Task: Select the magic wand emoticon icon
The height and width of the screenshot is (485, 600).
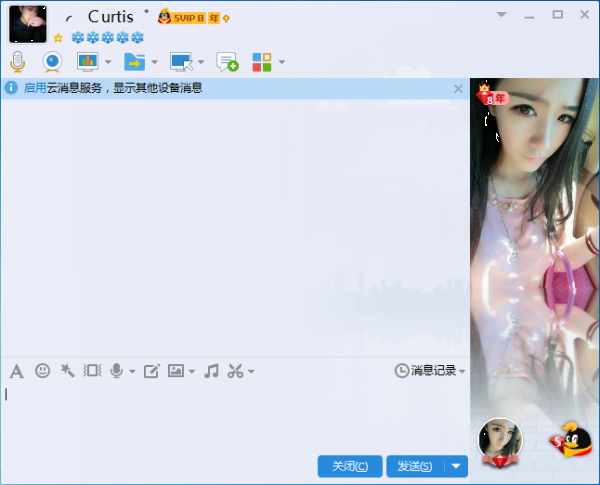Action: coord(67,371)
